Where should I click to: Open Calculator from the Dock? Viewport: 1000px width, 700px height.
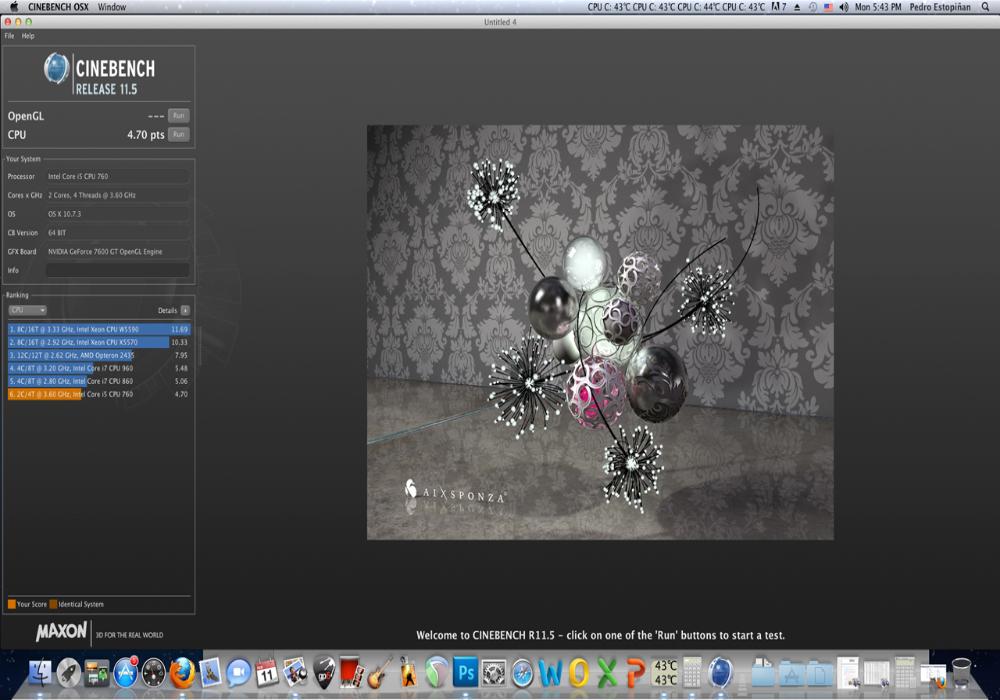pos(693,673)
